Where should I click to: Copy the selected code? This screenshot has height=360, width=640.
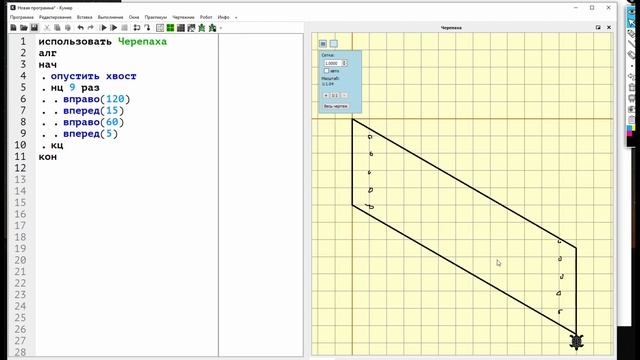[57, 28]
